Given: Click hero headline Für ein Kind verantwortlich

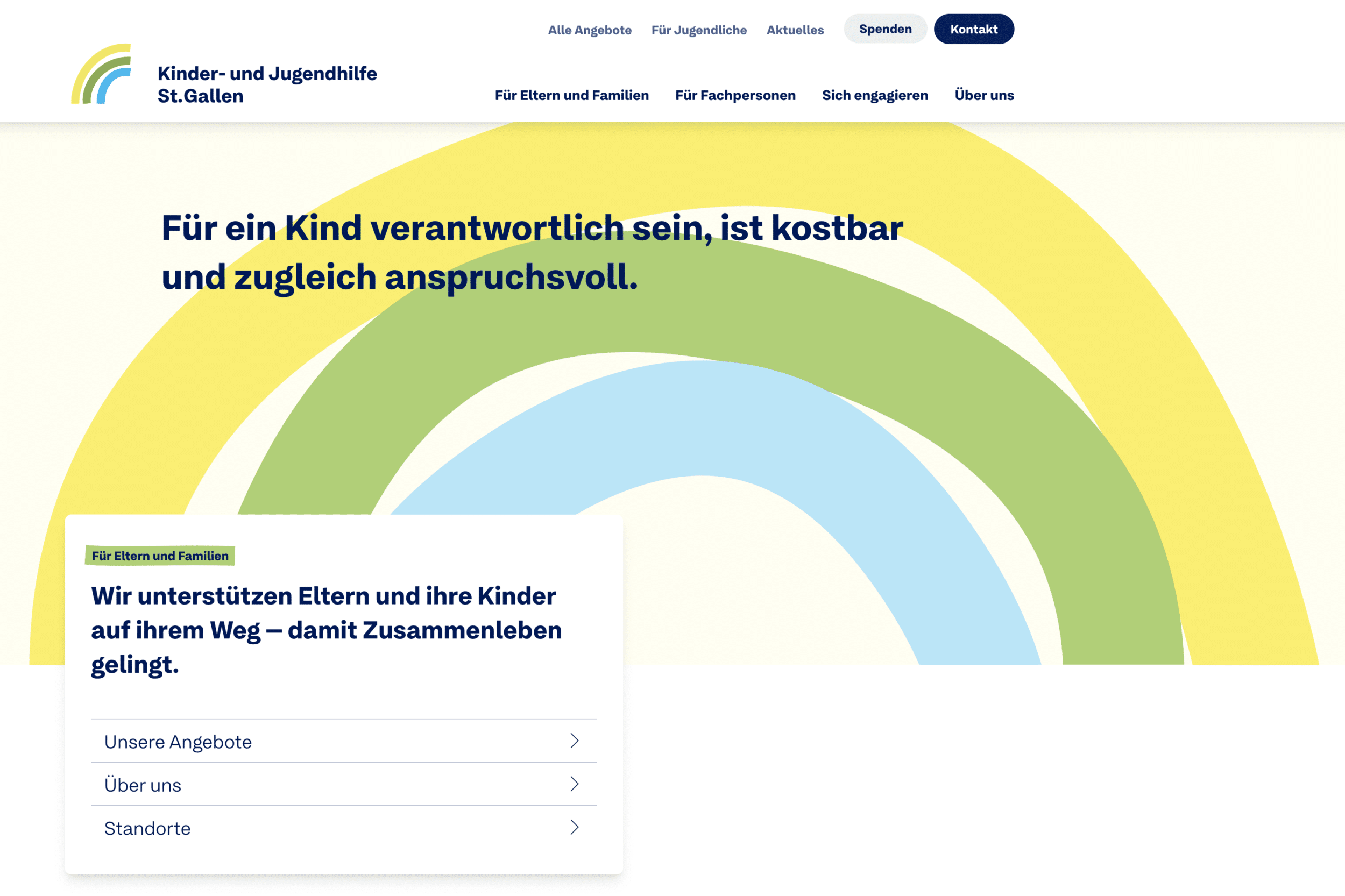Looking at the screenshot, I should (x=532, y=252).
